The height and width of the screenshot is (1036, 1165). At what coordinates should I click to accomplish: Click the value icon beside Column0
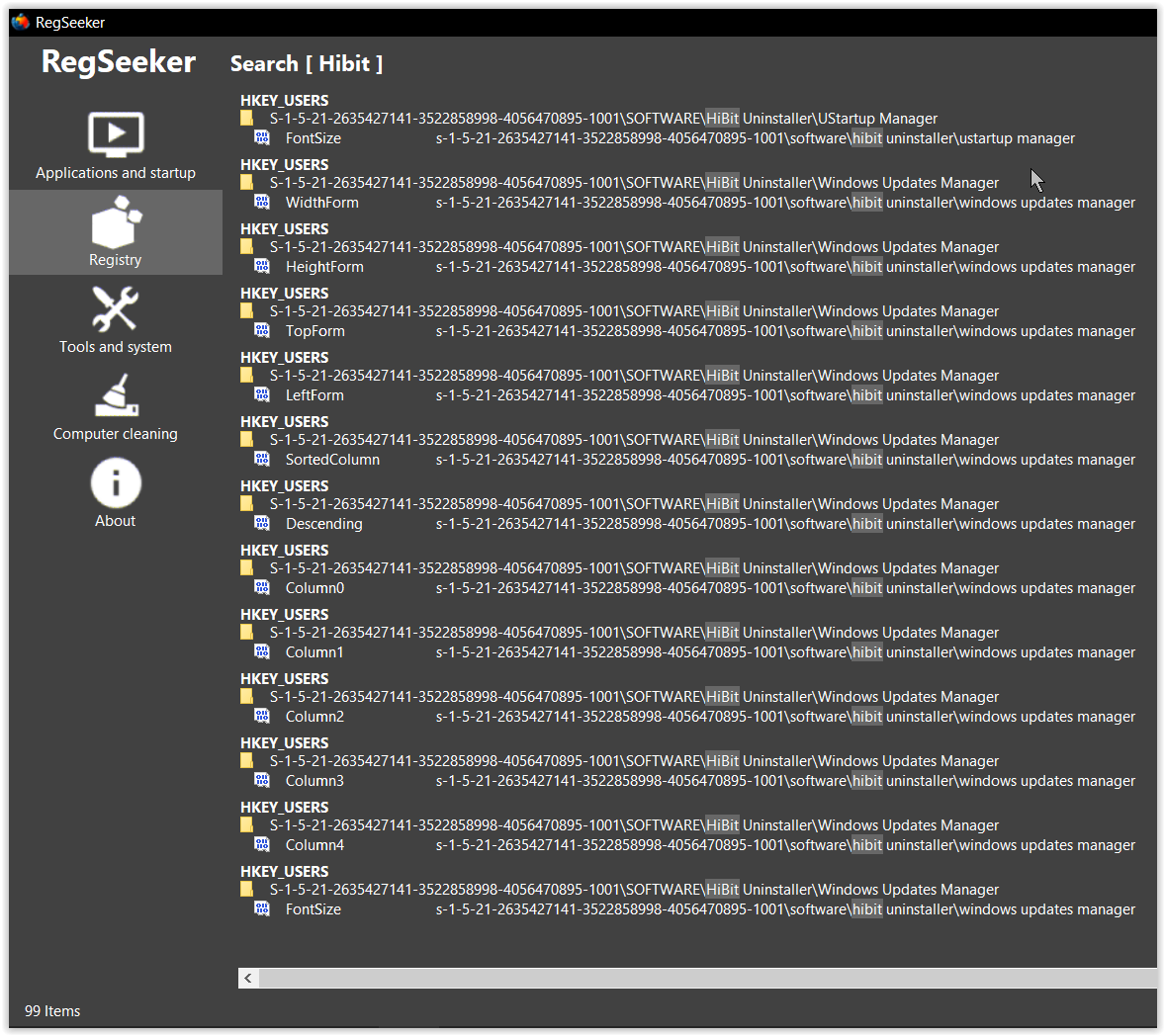click(x=262, y=586)
